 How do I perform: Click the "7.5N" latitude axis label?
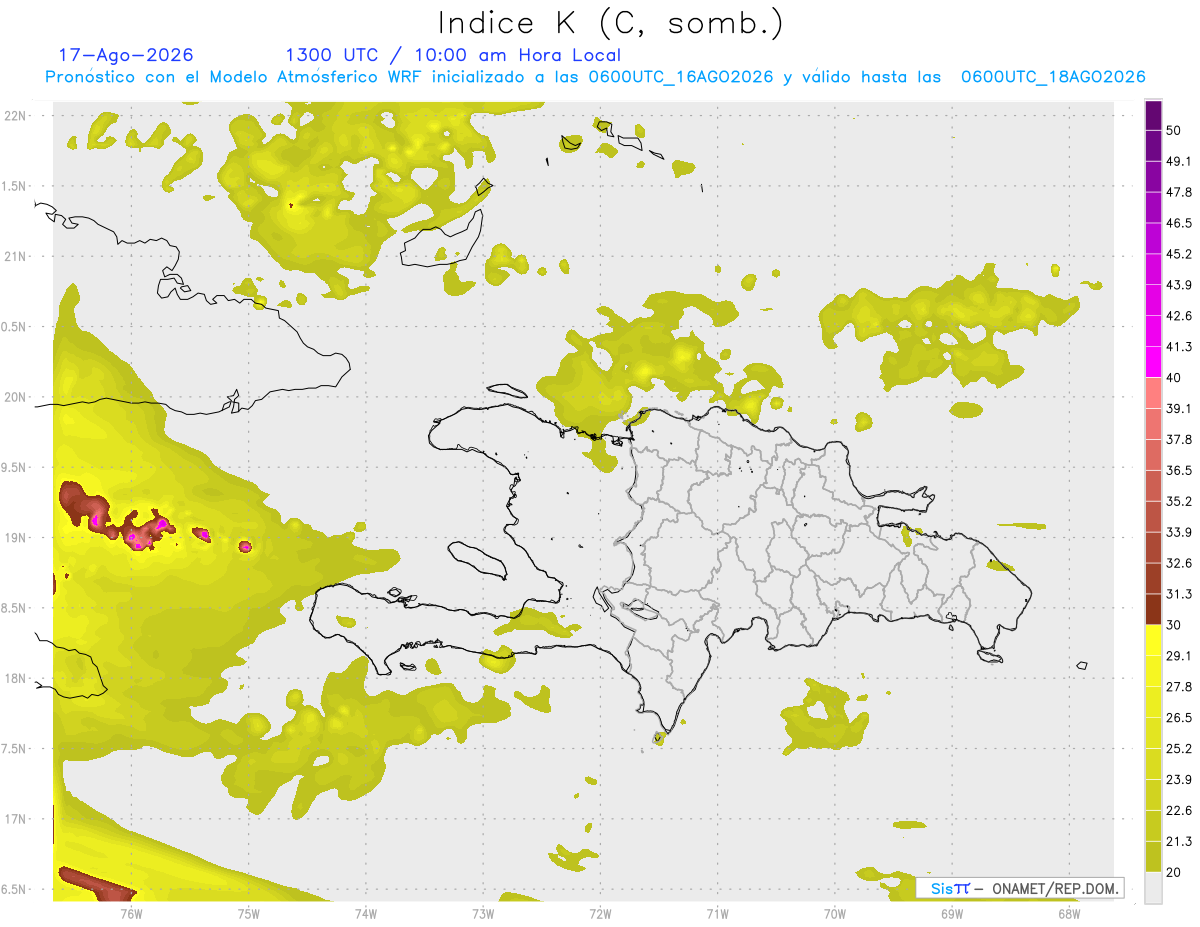click(x=15, y=749)
